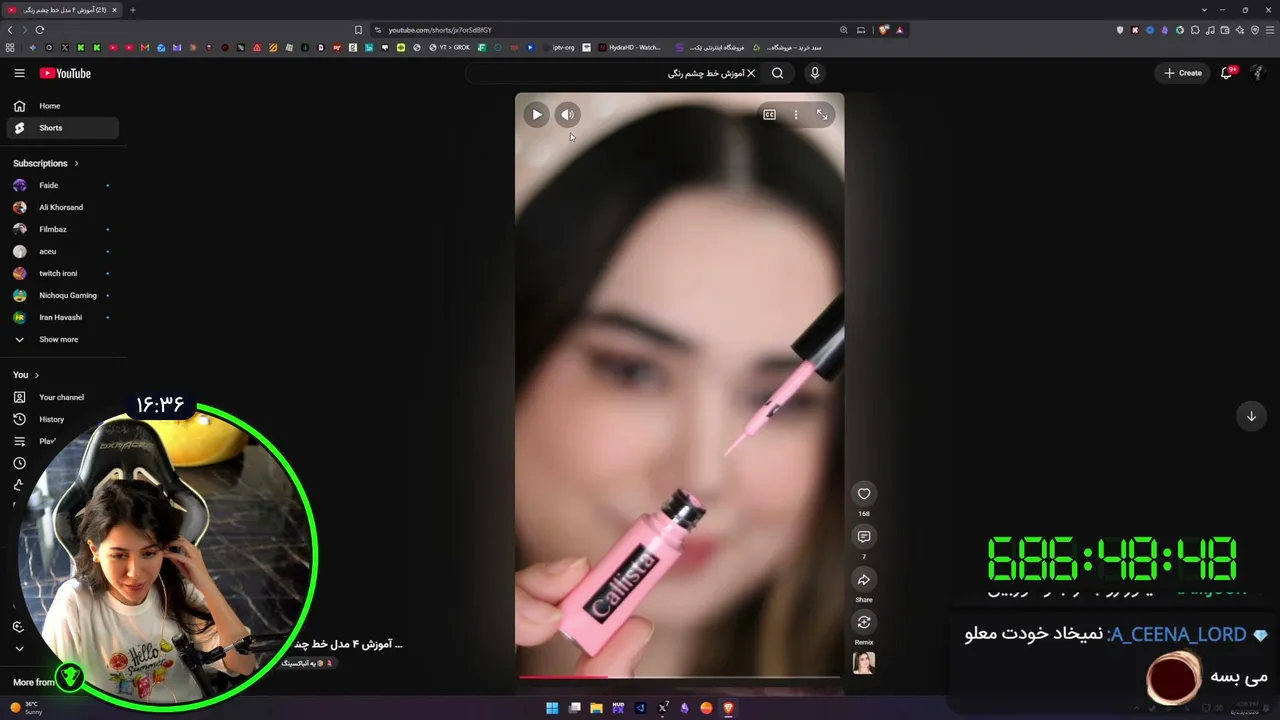The width and height of the screenshot is (1280, 720).
Task: Open the Short's comments
Action: click(864, 537)
